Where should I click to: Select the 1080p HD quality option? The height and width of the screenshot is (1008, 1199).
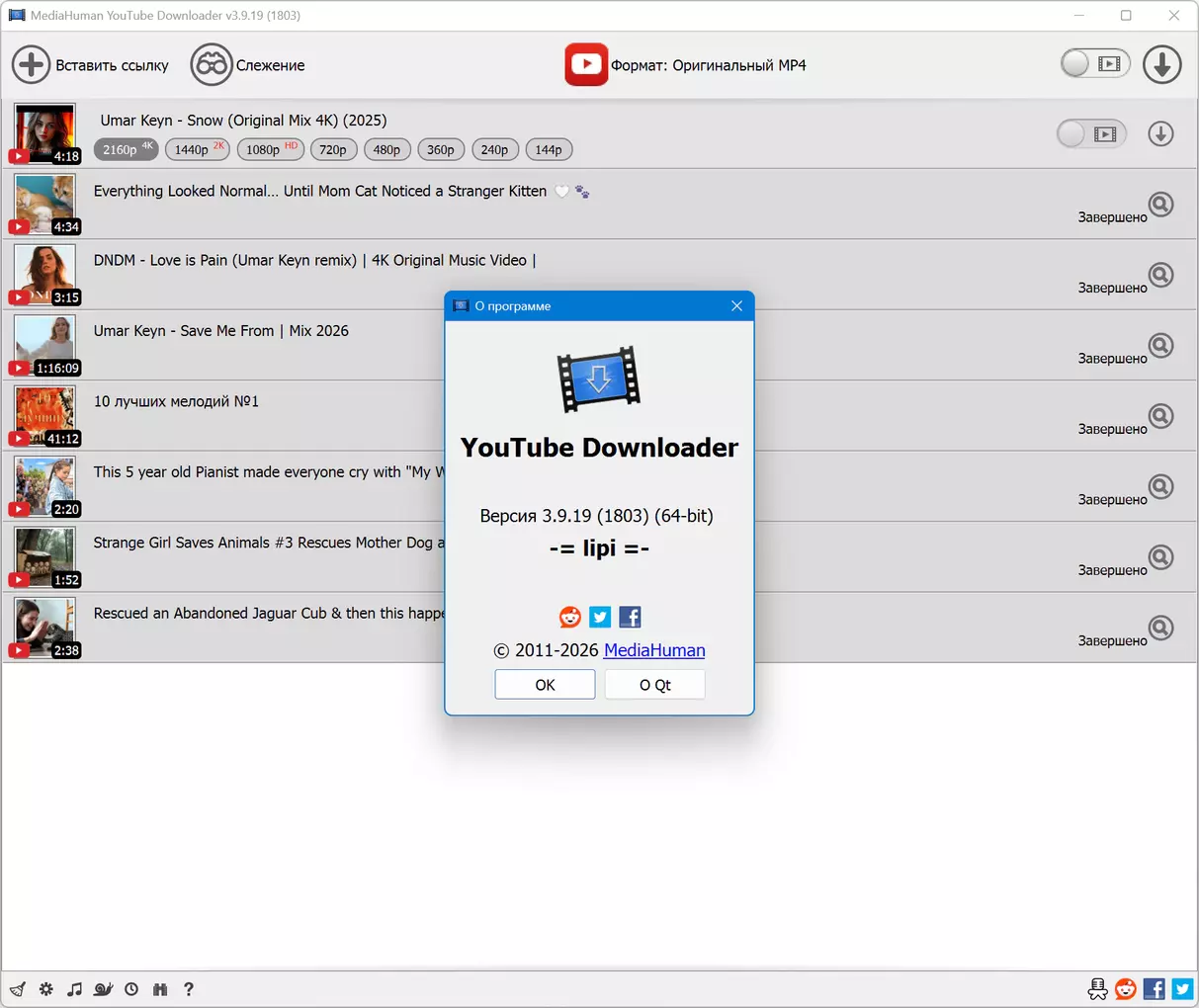tap(270, 150)
